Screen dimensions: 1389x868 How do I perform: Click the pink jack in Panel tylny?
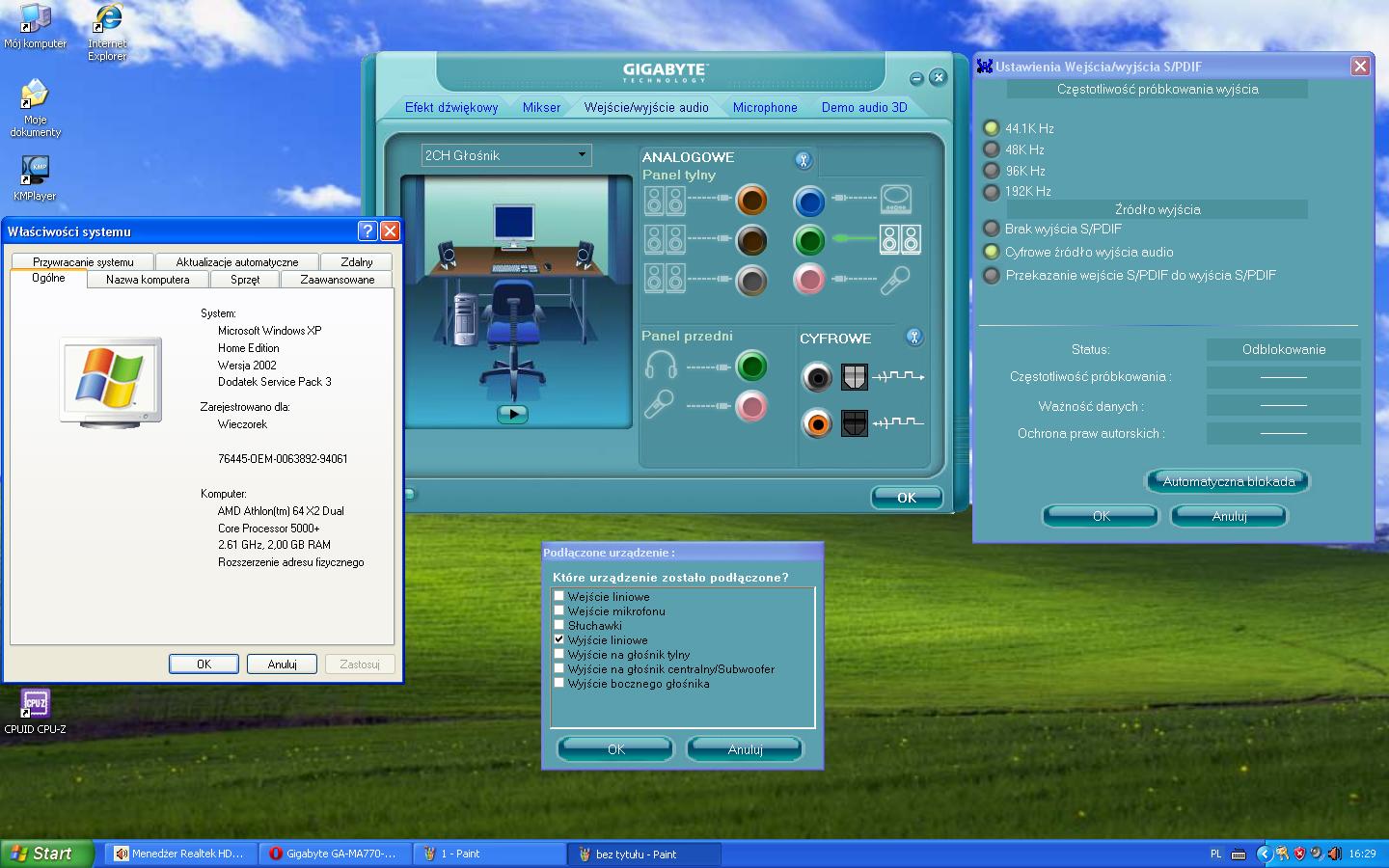809,280
